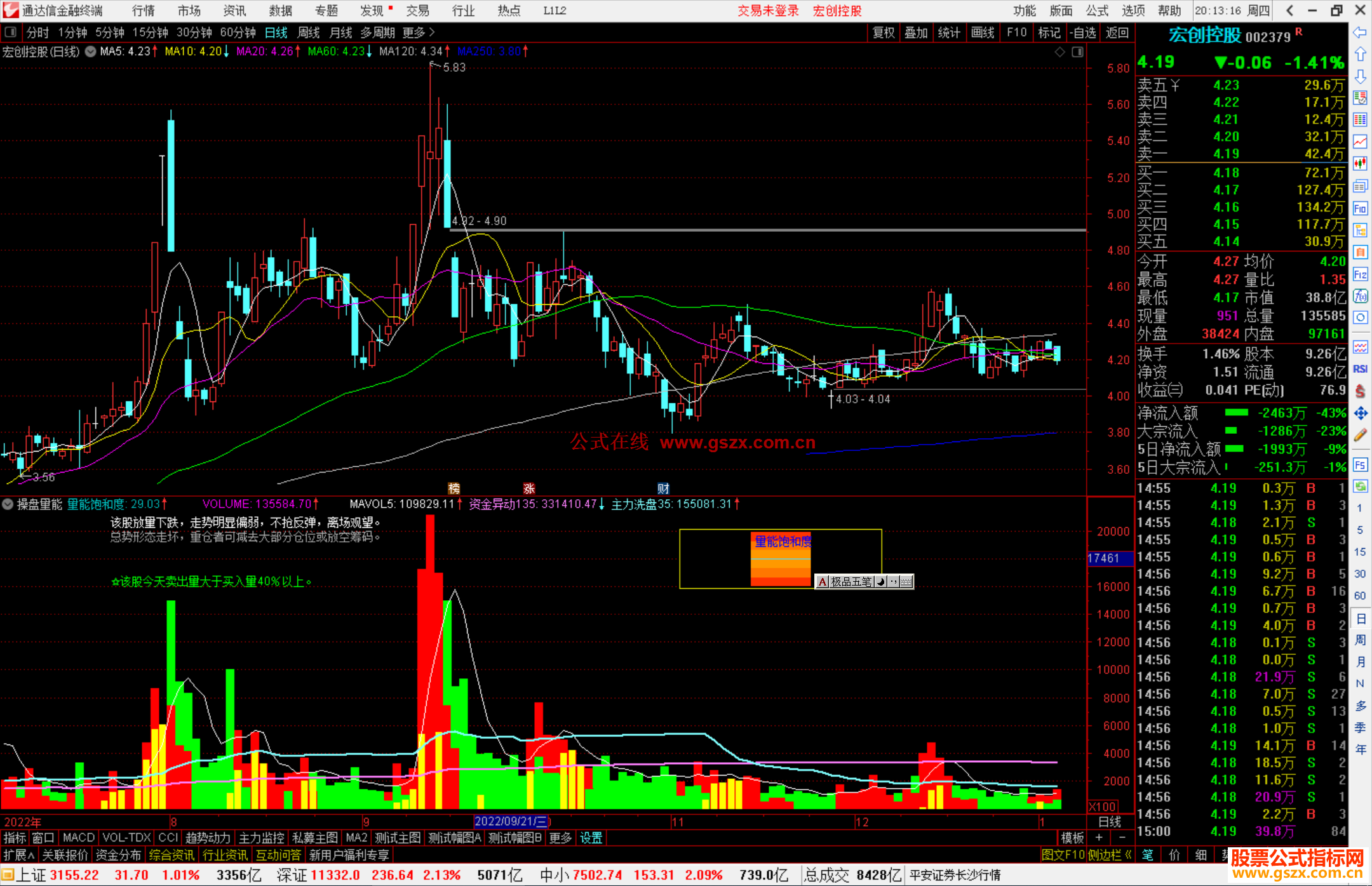Open the 公式 menu in title bar

[x=1096, y=11]
